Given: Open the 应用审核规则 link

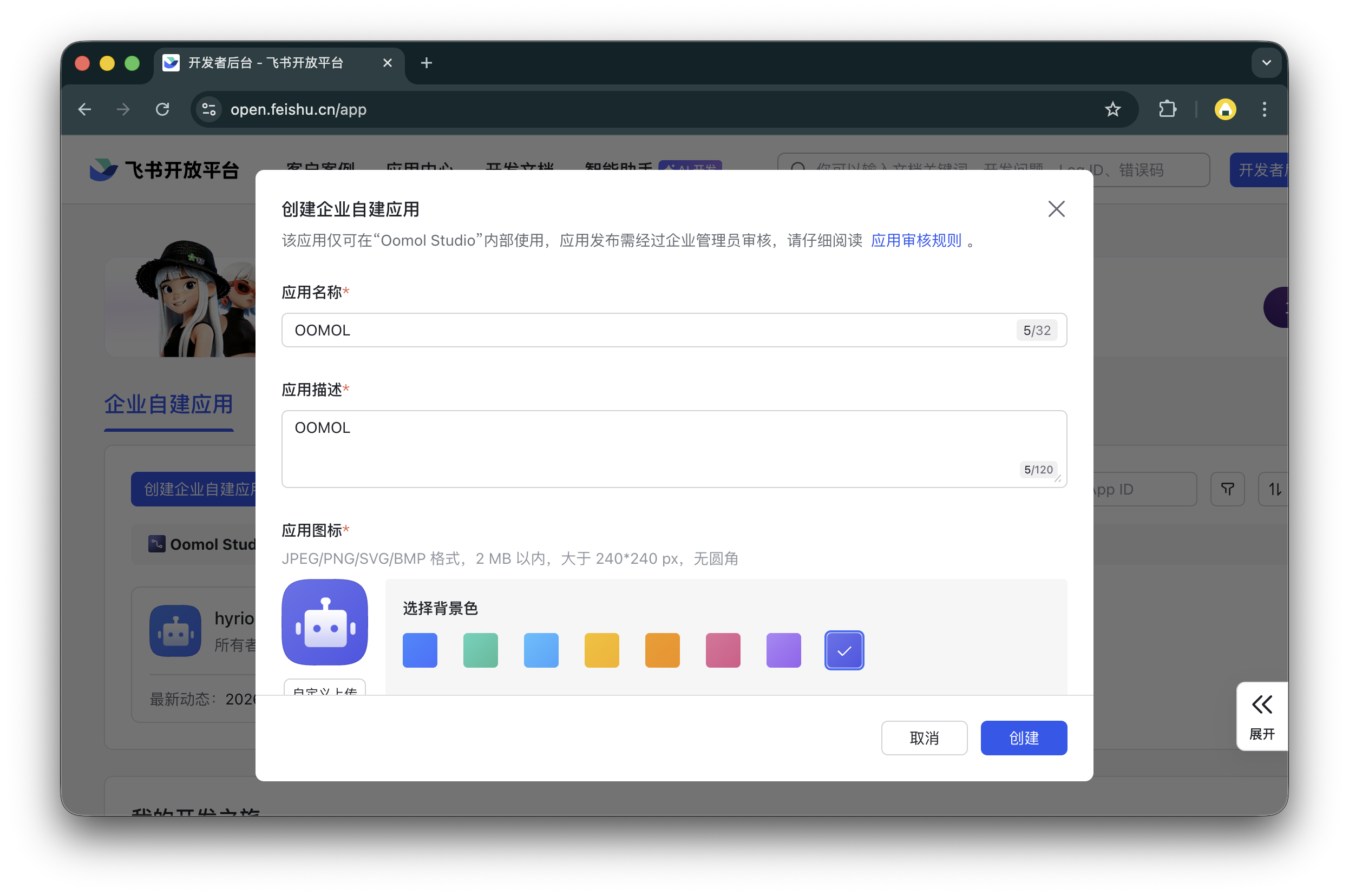Looking at the screenshot, I should [x=915, y=240].
